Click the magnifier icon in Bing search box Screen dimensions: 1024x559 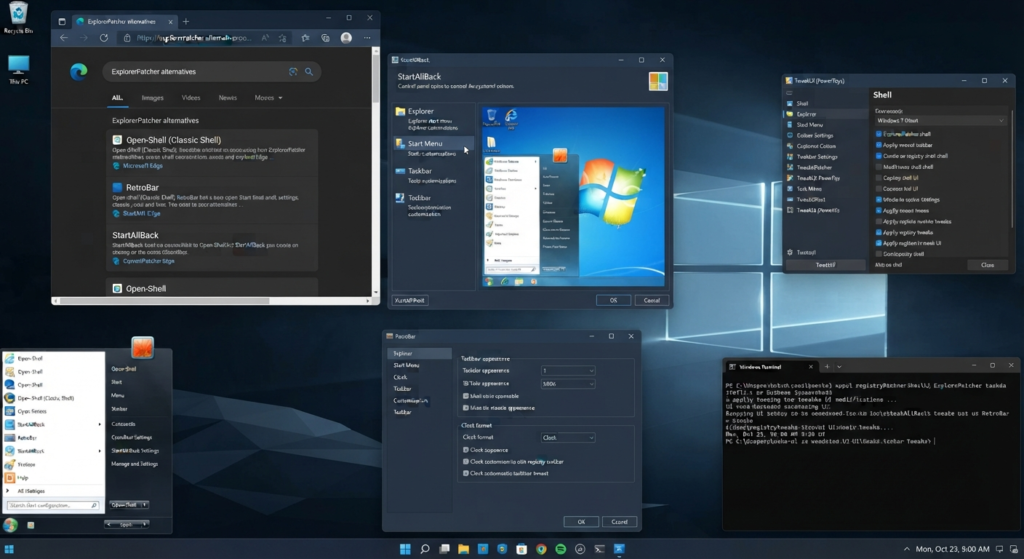tap(309, 72)
